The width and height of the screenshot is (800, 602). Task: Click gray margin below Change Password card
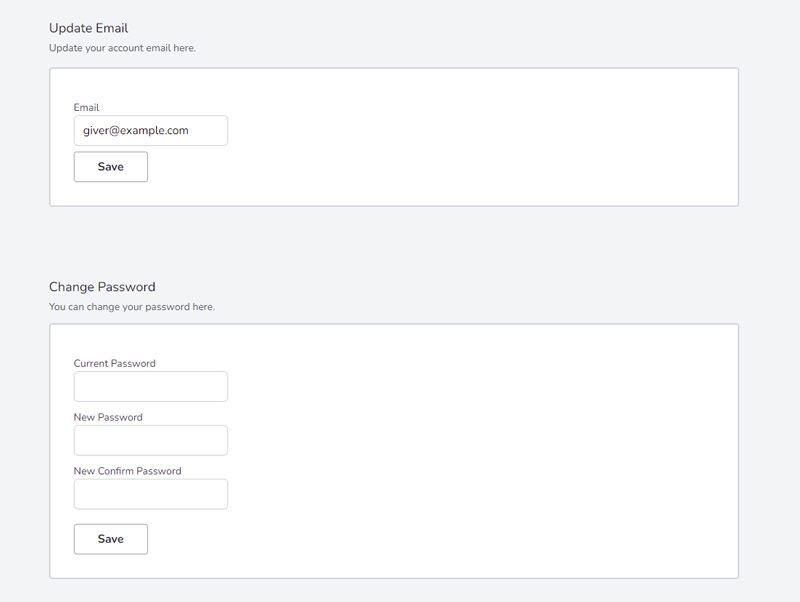pyautogui.click(x=394, y=591)
